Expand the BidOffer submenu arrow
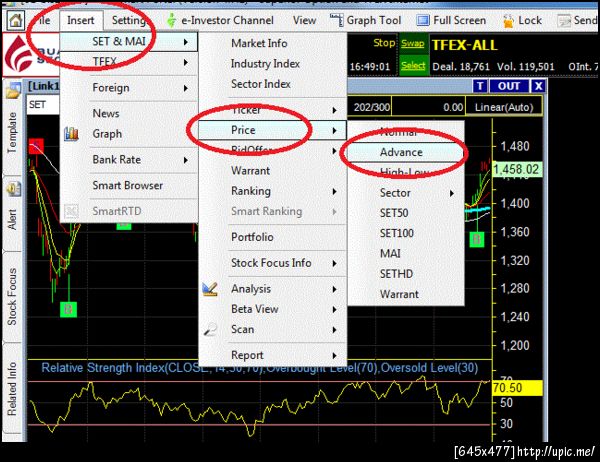 (334, 151)
